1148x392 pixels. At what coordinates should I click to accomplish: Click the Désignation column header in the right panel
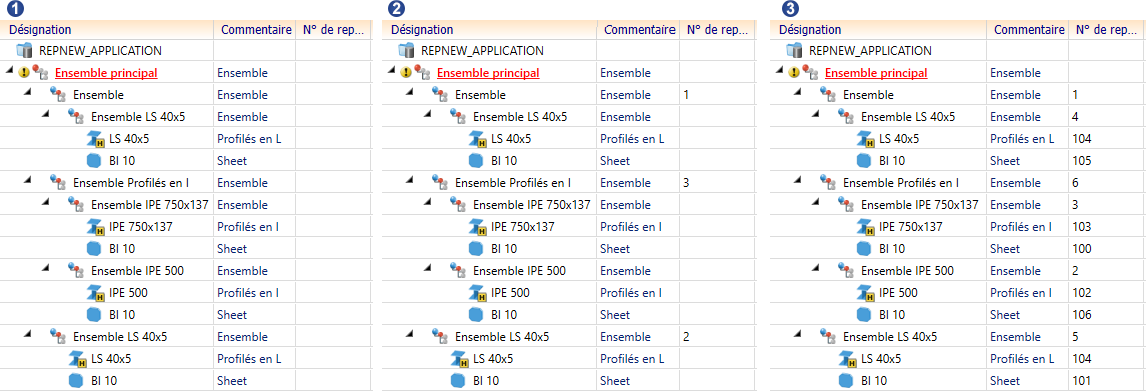[x=879, y=30]
